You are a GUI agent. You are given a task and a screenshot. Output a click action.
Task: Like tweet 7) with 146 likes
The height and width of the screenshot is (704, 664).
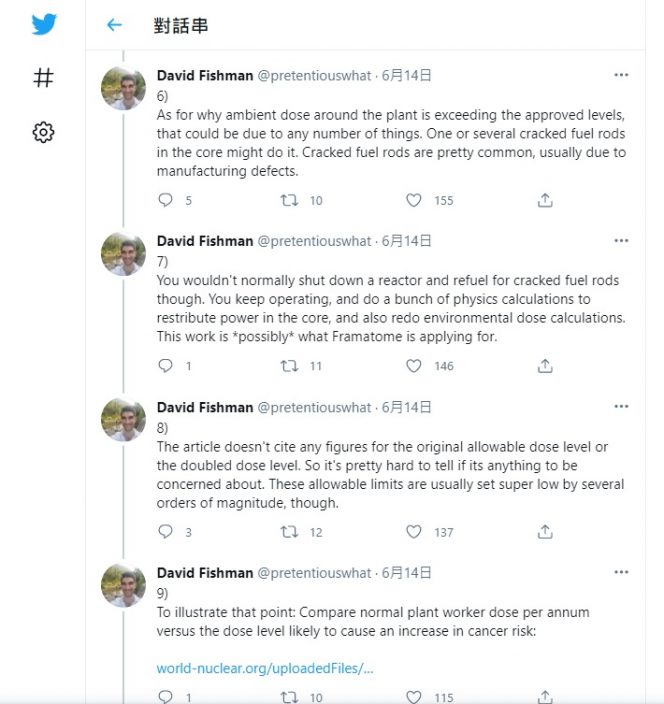pyautogui.click(x=413, y=366)
